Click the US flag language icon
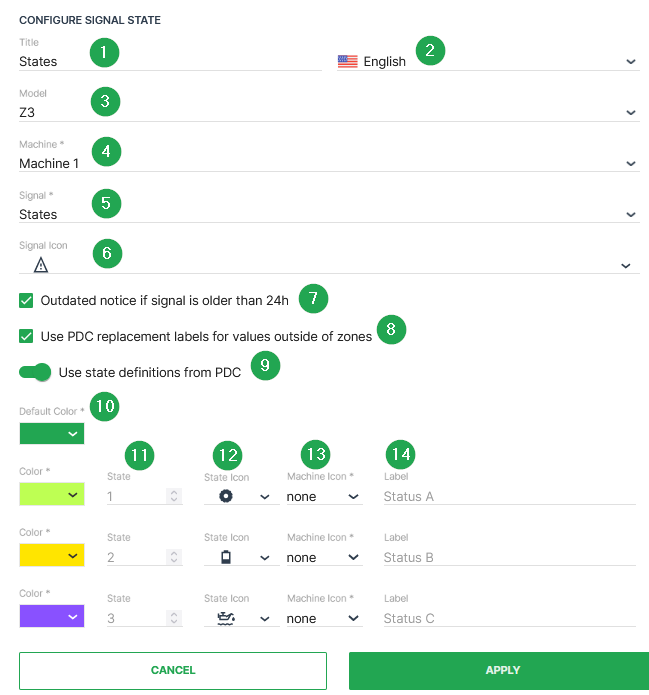Screen dimensions: 649x695 (x=348, y=61)
